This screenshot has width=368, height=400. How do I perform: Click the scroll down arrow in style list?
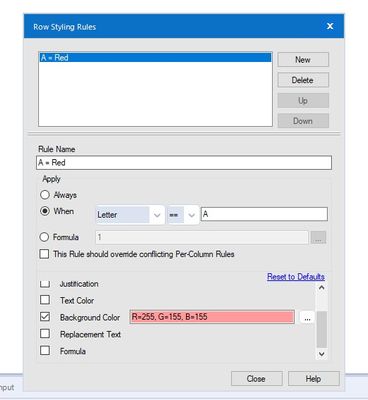point(321,354)
